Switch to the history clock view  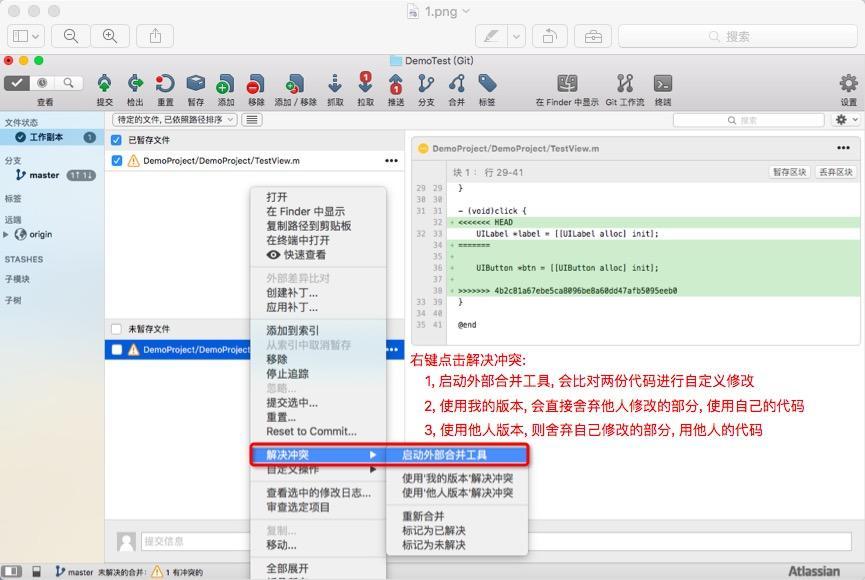(x=42, y=83)
